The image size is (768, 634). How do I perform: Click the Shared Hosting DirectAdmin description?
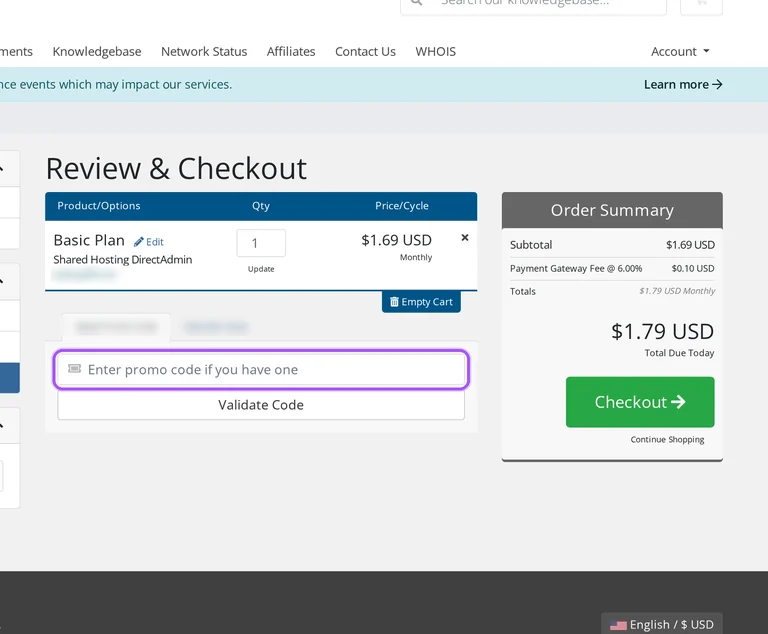(122, 260)
